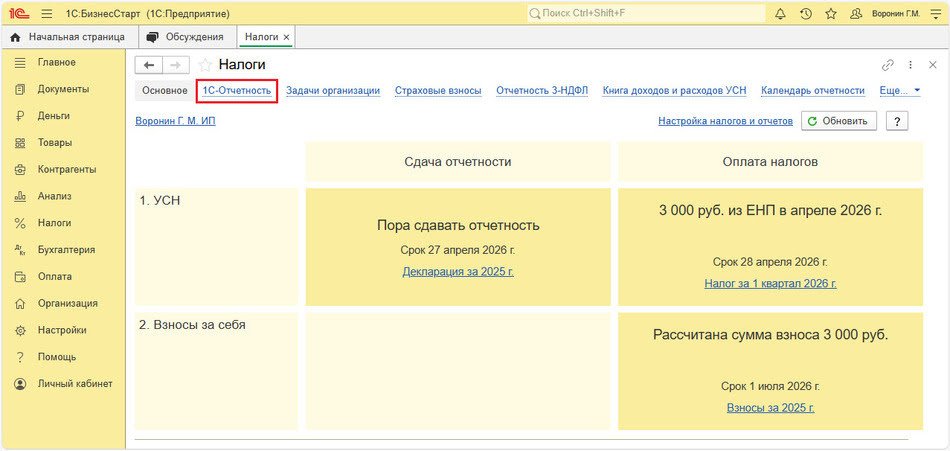Navigate forward with the right arrow button

pyautogui.click(x=176, y=65)
